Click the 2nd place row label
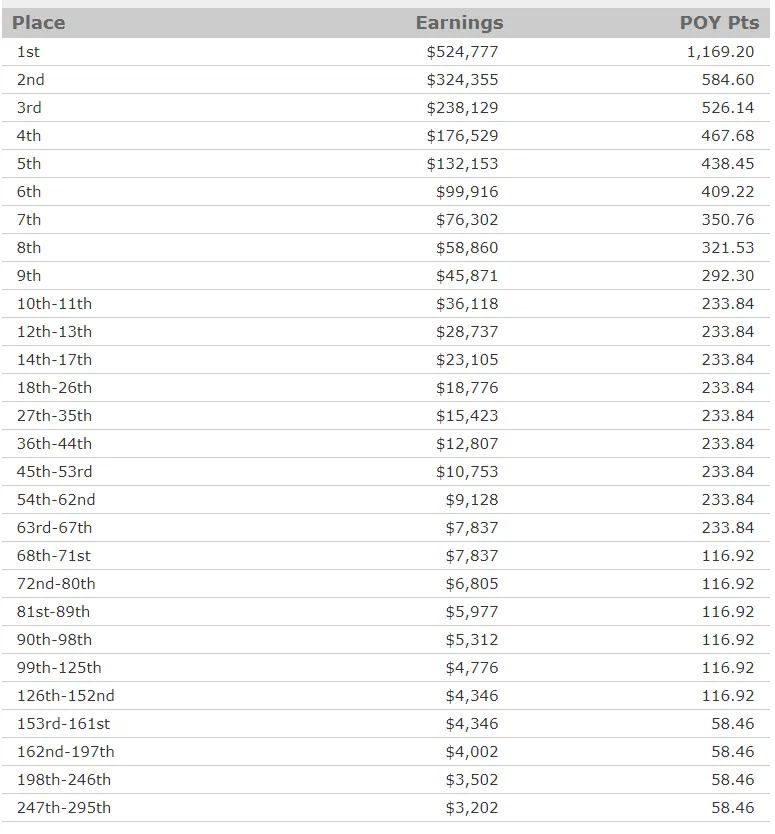The height and width of the screenshot is (834, 775). tap(31, 80)
